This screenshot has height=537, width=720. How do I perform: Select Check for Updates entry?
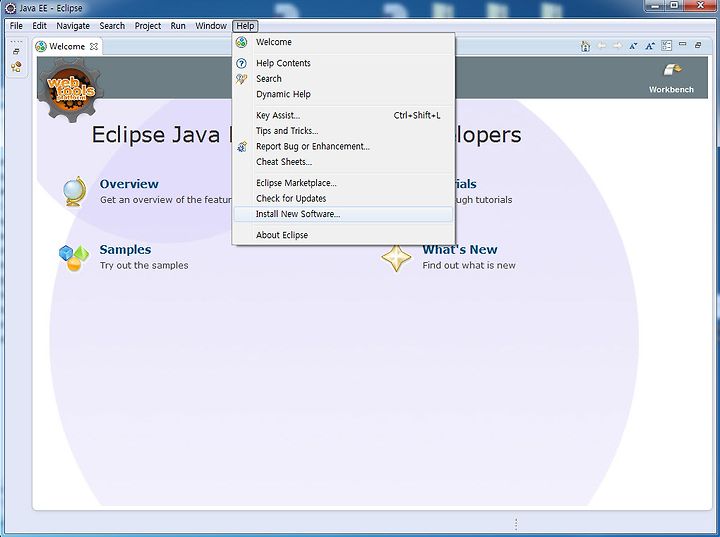(343, 198)
